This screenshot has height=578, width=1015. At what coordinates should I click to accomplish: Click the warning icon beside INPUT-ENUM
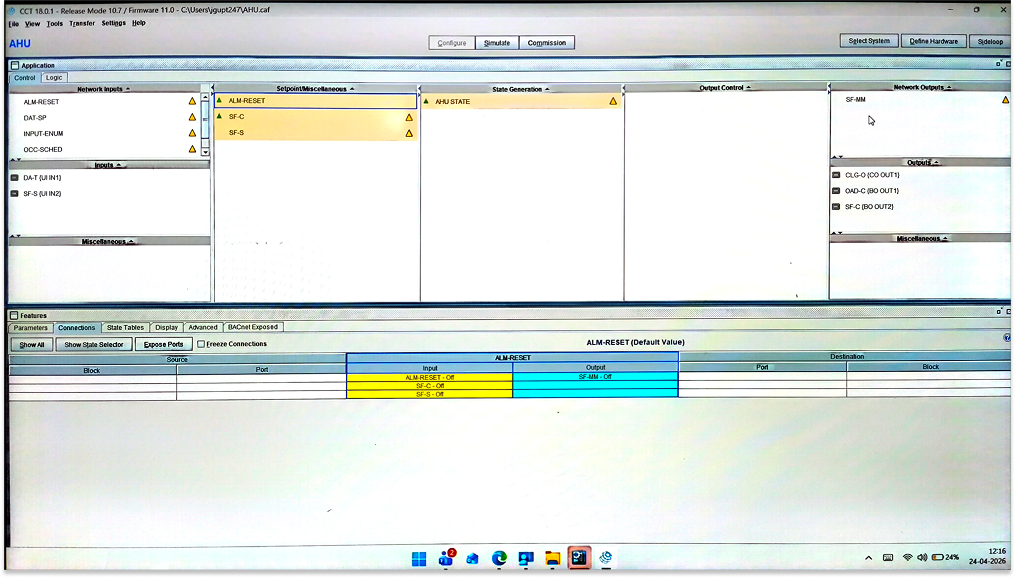click(x=192, y=133)
